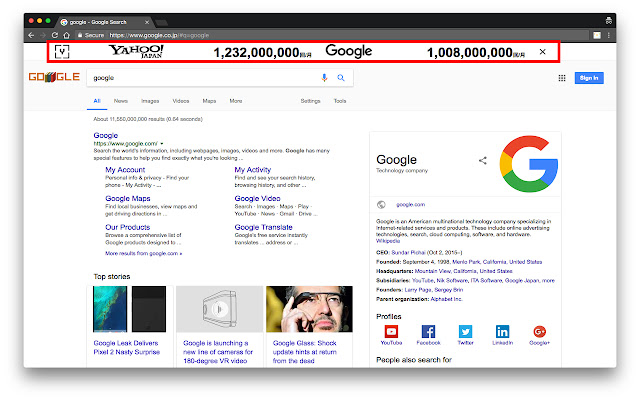Open the Chrome three-dot menu
Image resolution: width=640 pixels, height=400 pixels.
pos(609,36)
